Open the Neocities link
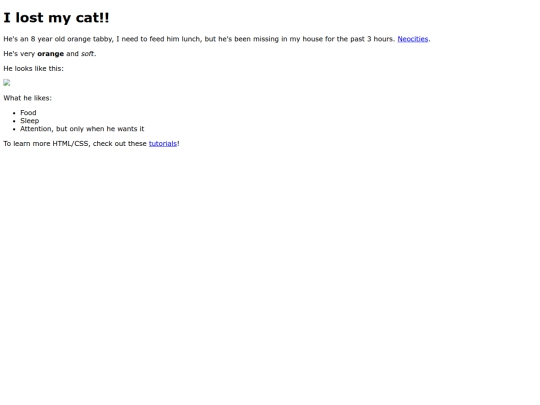 413,39
